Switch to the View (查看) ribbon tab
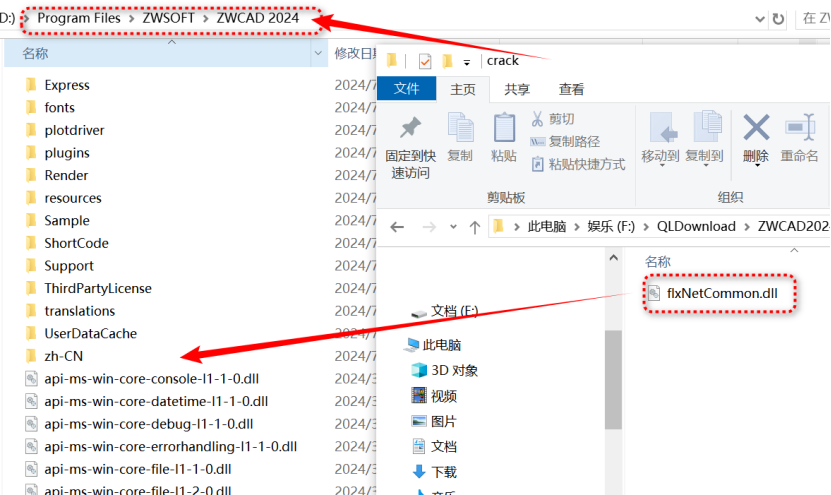This screenshot has height=495, width=831. tap(571, 90)
